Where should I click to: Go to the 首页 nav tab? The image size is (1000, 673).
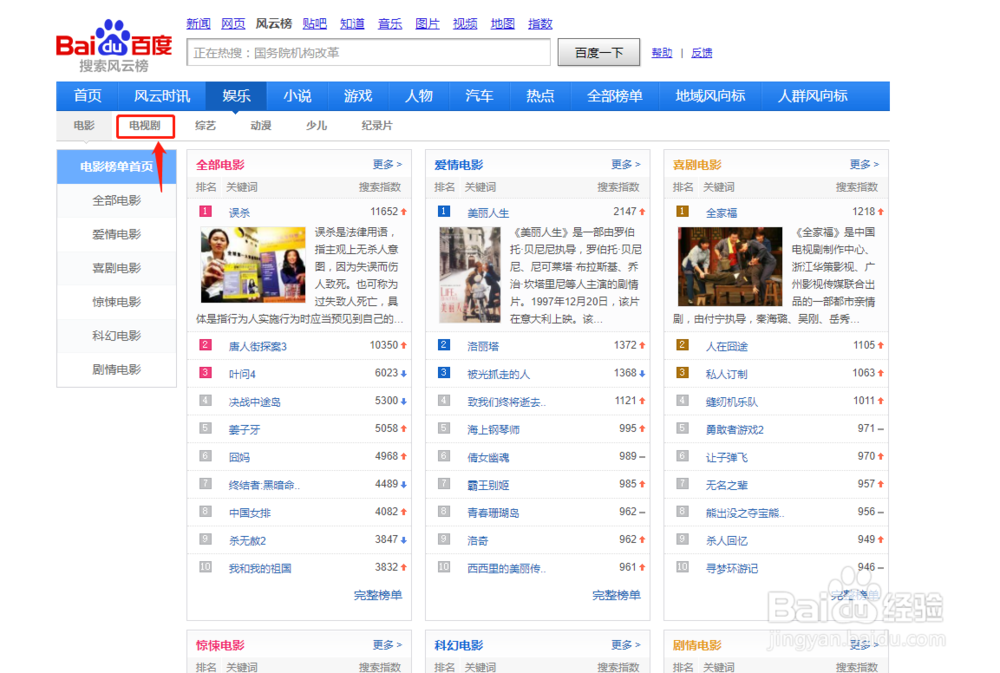pyautogui.click(x=87, y=96)
